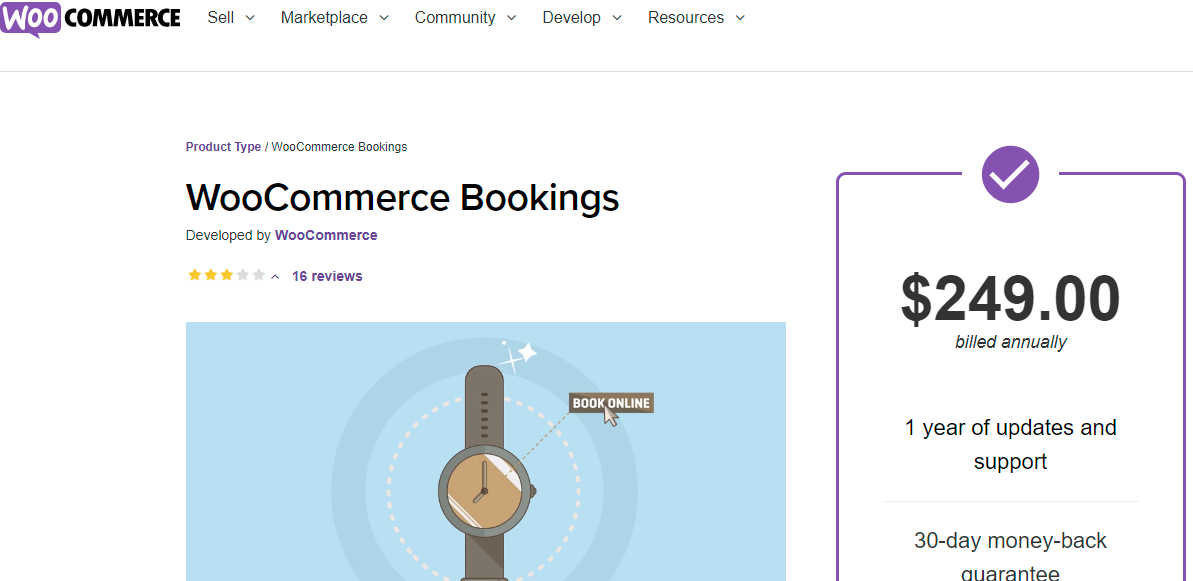Go to Product Type breadcrumb
The width and height of the screenshot is (1193, 581).
(223, 147)
